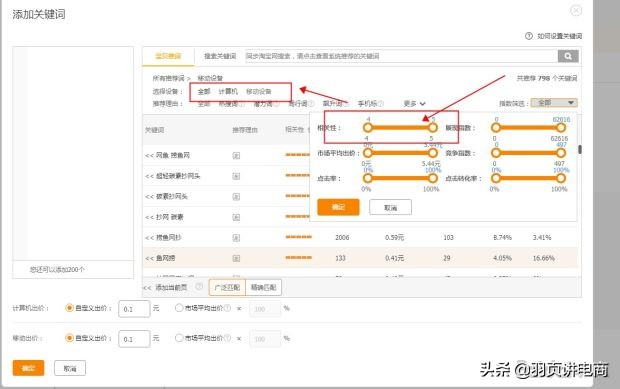
Task: Confirm the slider filter panel with 确定
Action: click(338, 207)
